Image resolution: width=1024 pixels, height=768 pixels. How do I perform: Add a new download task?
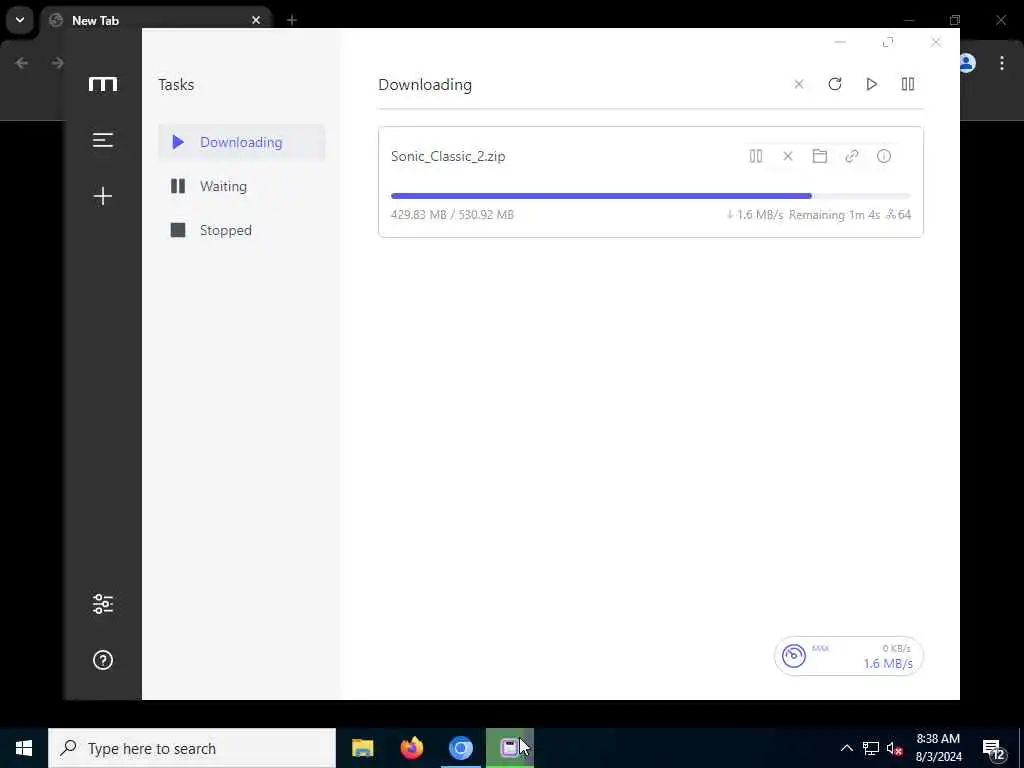coord(103,196)
